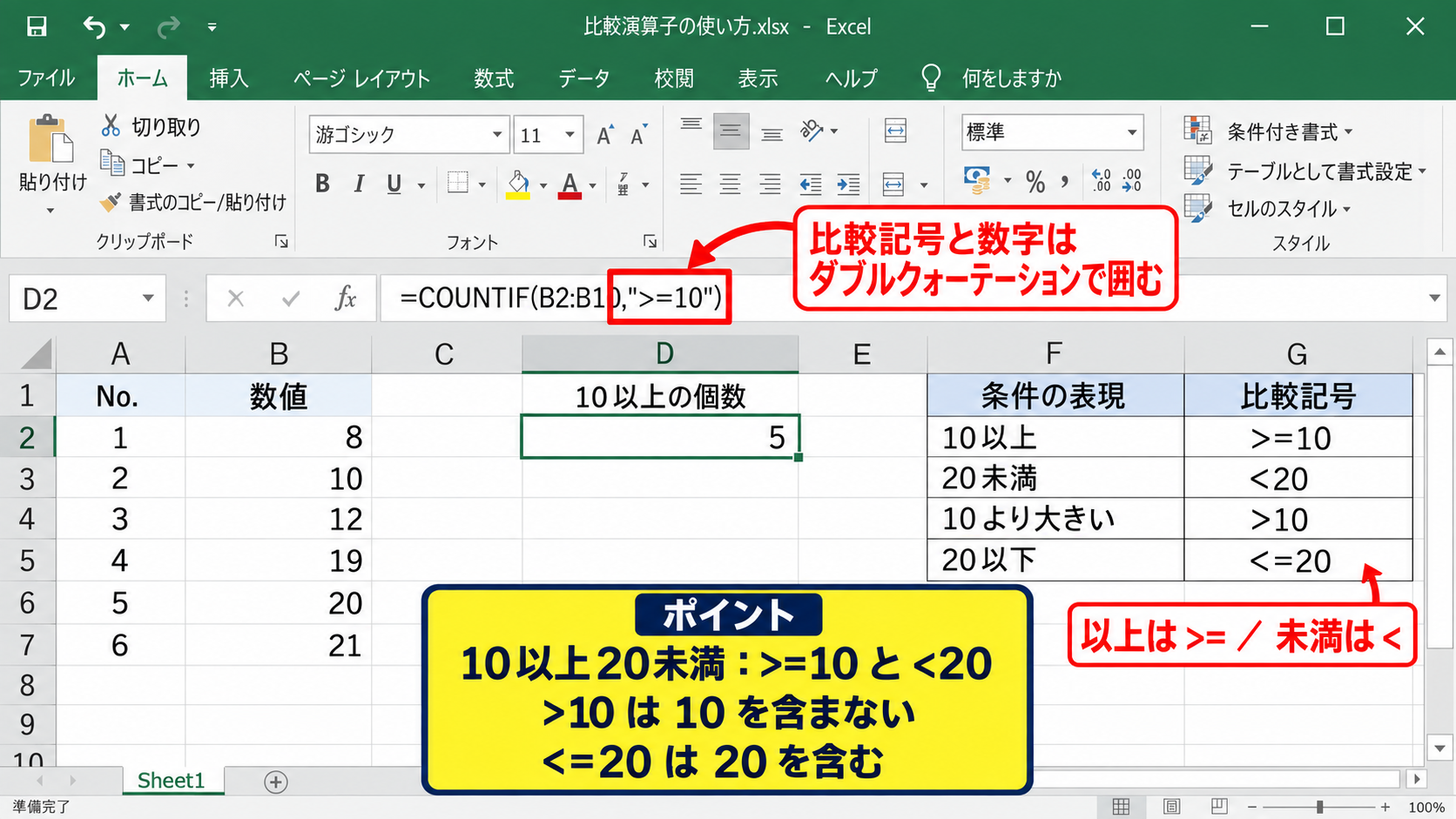Open the Name Box dropdown for D2

click(148, 299)
